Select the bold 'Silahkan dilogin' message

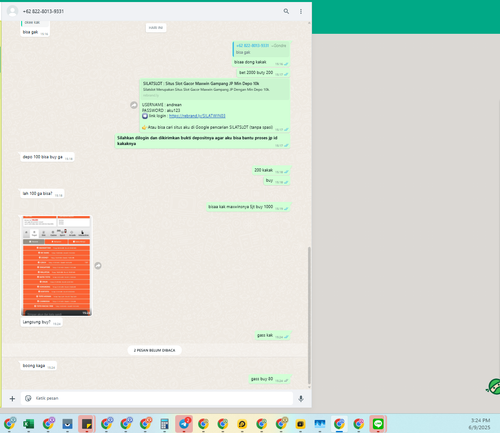click(x=202, y=141)
